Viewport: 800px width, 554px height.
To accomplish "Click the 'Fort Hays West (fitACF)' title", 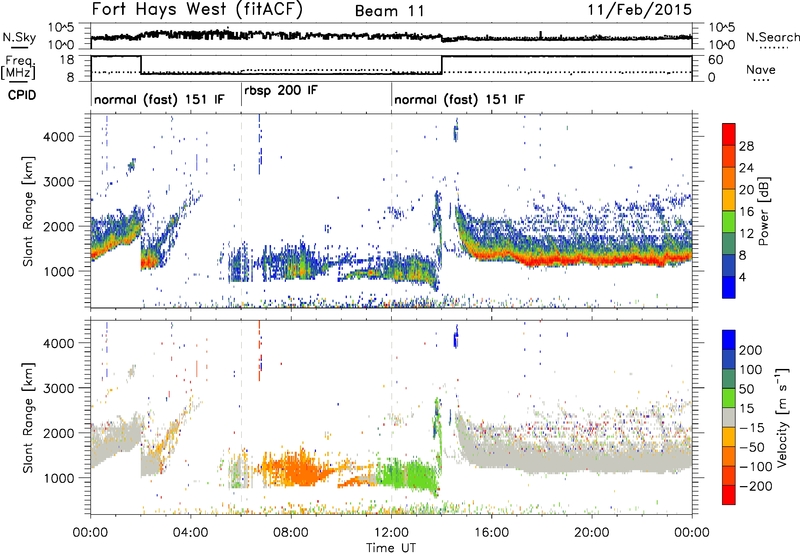I will (x=197, y=10).
